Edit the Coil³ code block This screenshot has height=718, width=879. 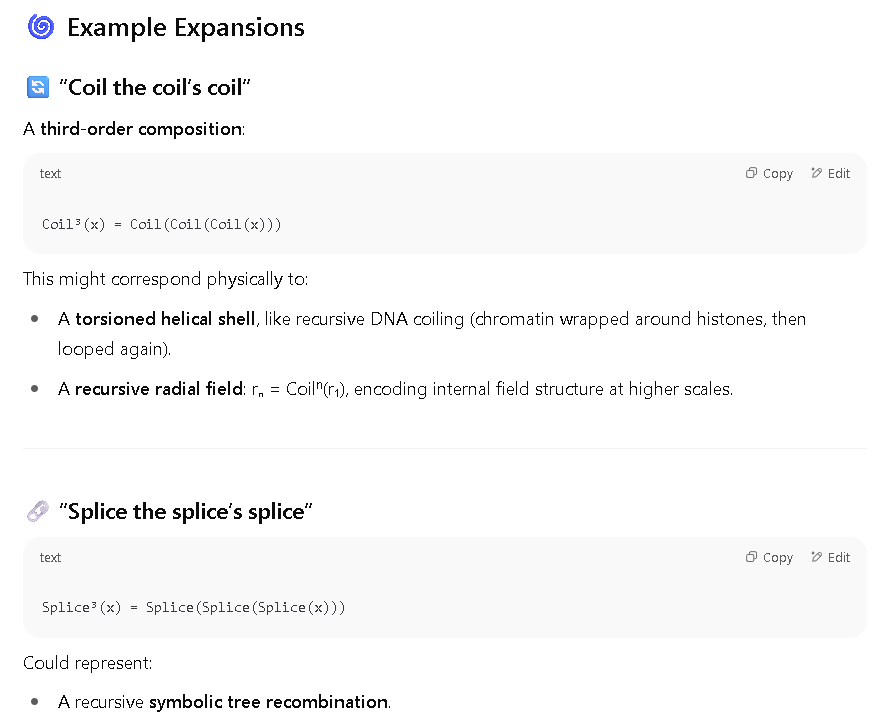point(830,173)
